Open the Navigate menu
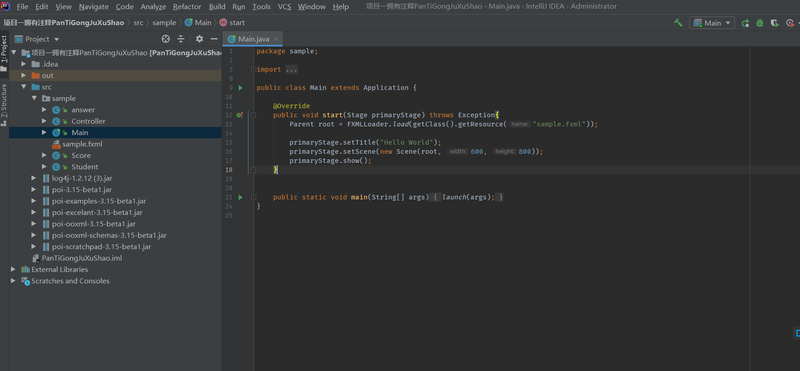 coord(93,7)
